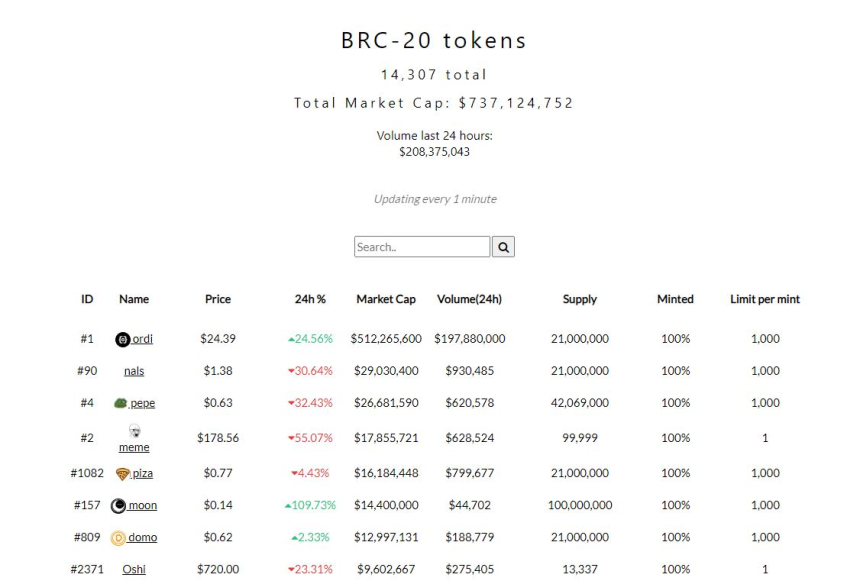
Task: Click the magnifying glass search icon
Action: pos(503,246)
